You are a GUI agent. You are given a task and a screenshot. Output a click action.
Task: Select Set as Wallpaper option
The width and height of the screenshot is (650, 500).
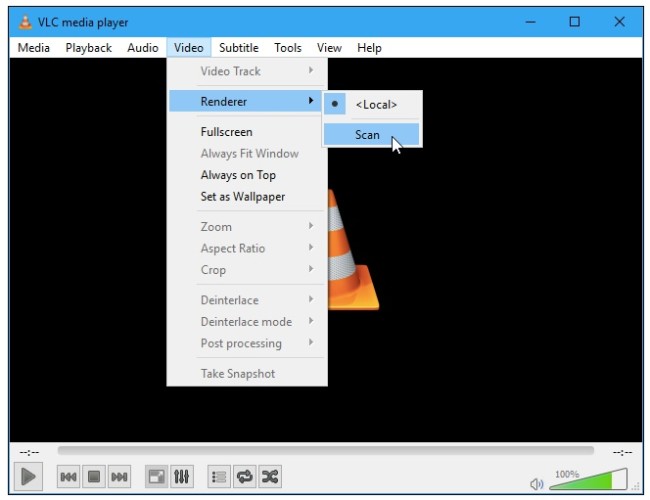click(x=245, y=197)
